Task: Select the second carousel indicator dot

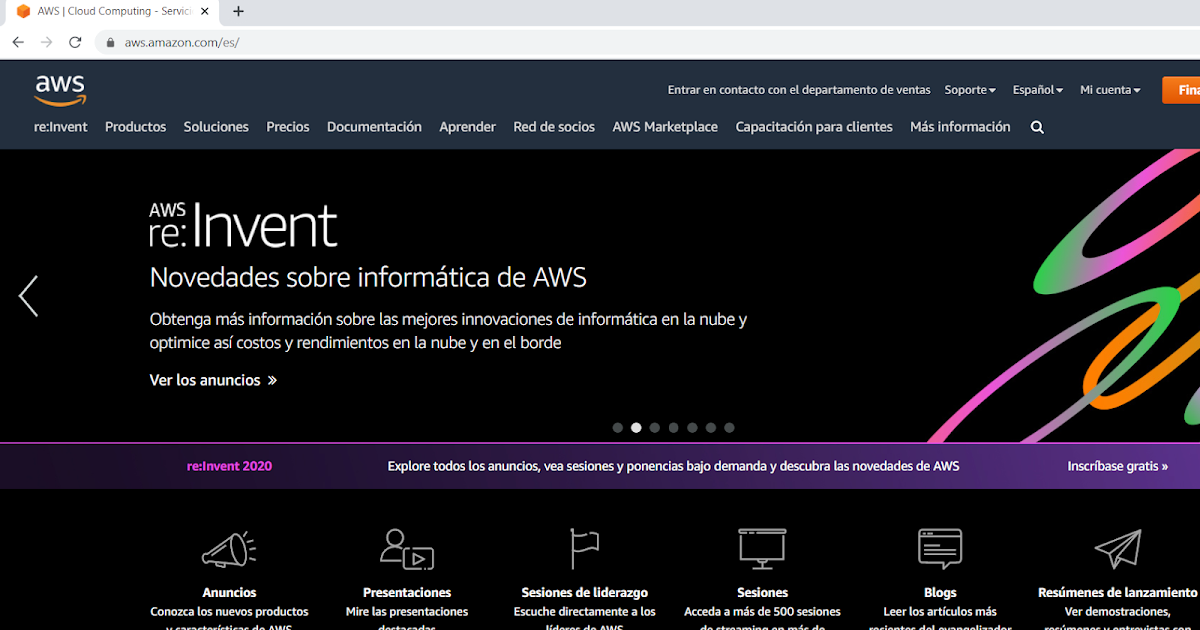Action: pyautogui.click(x=636, y=427)
